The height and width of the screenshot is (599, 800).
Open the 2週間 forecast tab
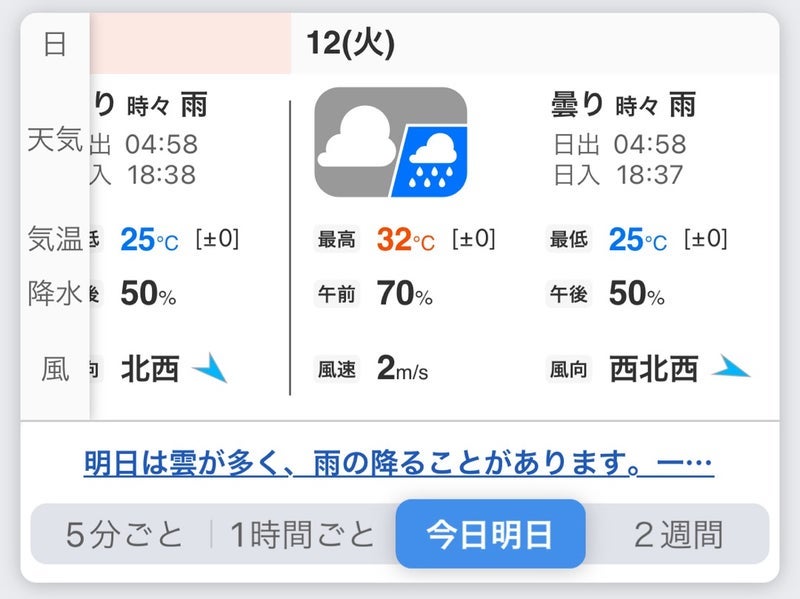pyautogui.click(x=678, y=534)
